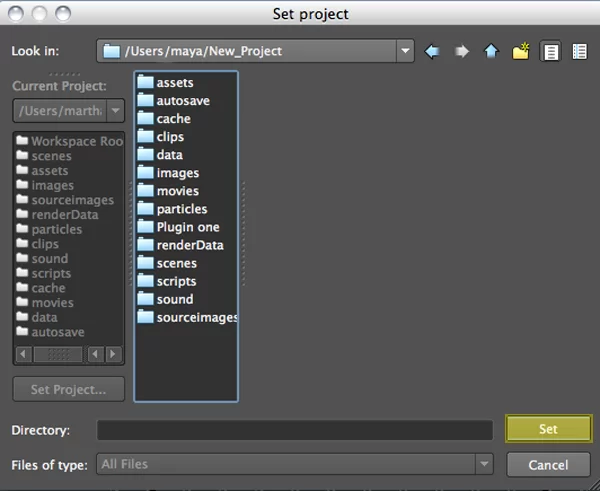Click the forward navigation arrow icon

(461, 51)
